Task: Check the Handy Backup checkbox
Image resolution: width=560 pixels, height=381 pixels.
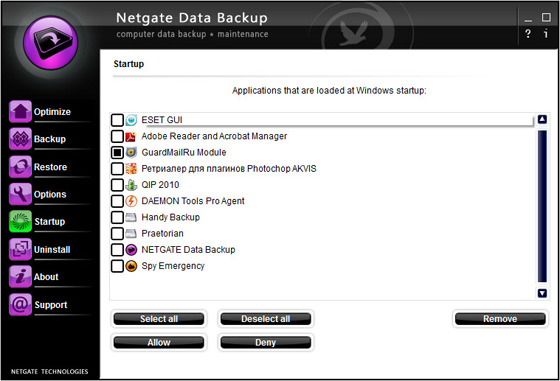Action: 117,217
